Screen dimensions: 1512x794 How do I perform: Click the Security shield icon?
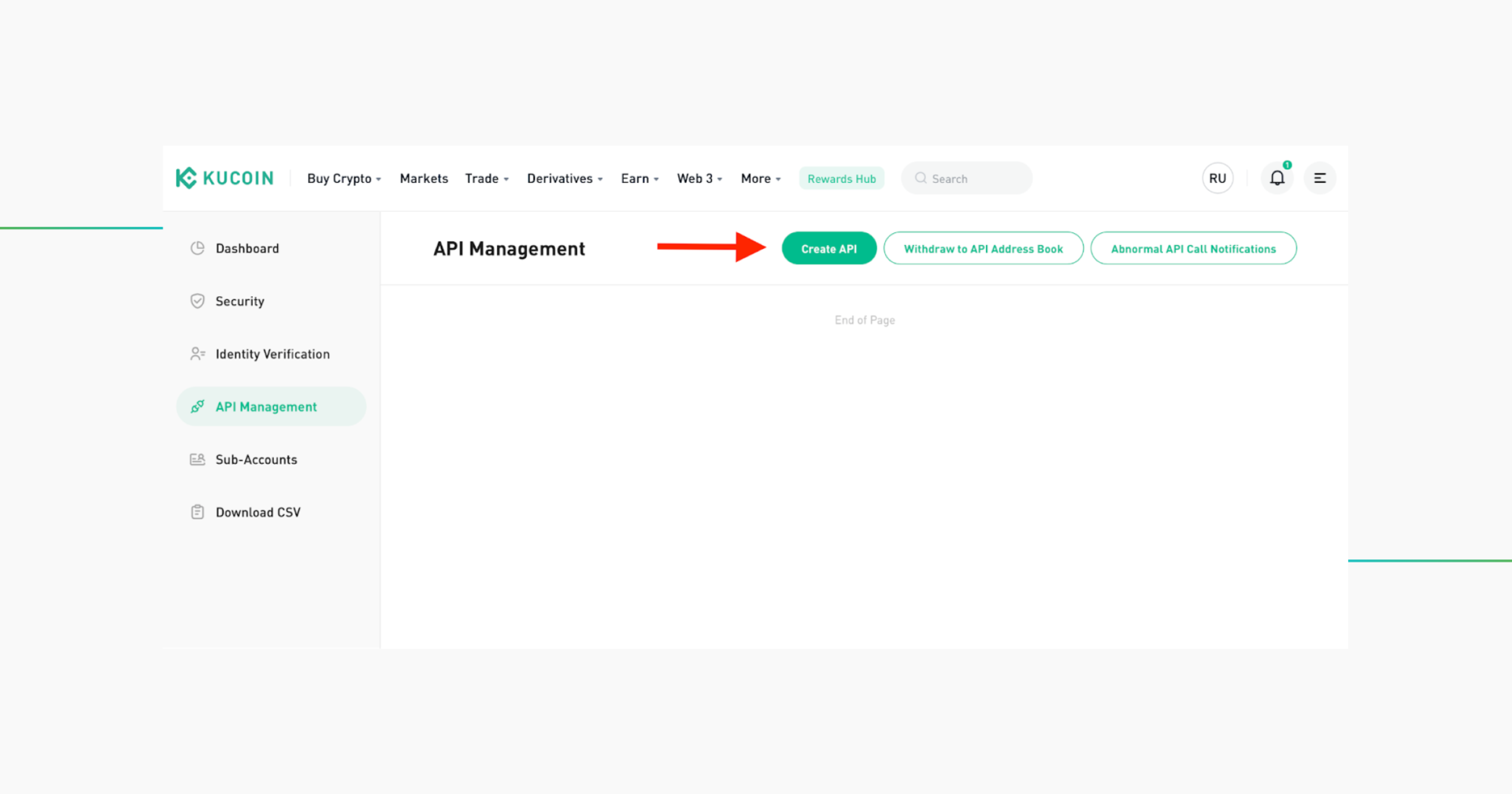(x=197, y=300)
